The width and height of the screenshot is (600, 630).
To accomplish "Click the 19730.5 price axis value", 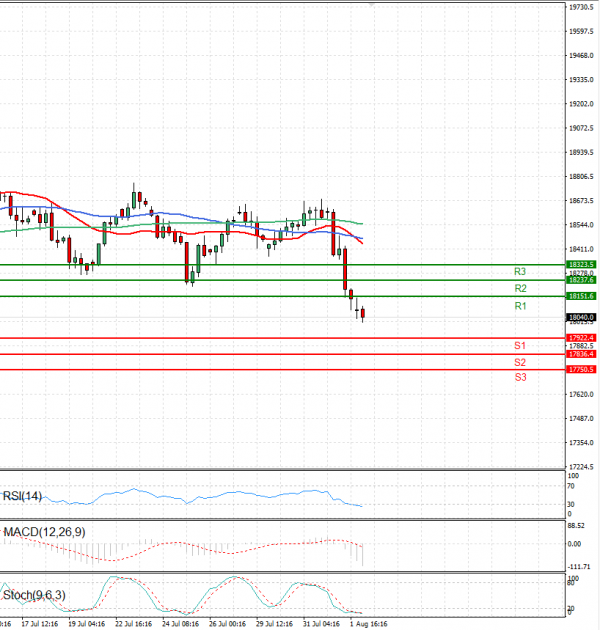I will pyautogui.click(x=581, y=7).
